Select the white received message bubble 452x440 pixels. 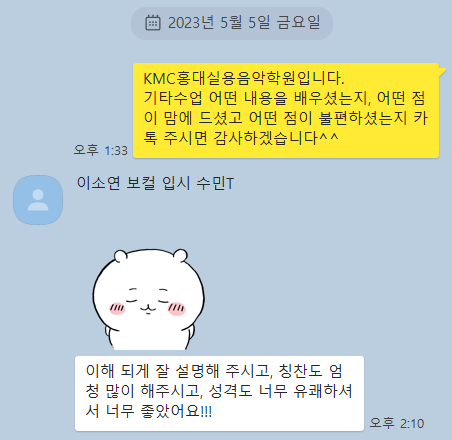[x=219, y=393]
